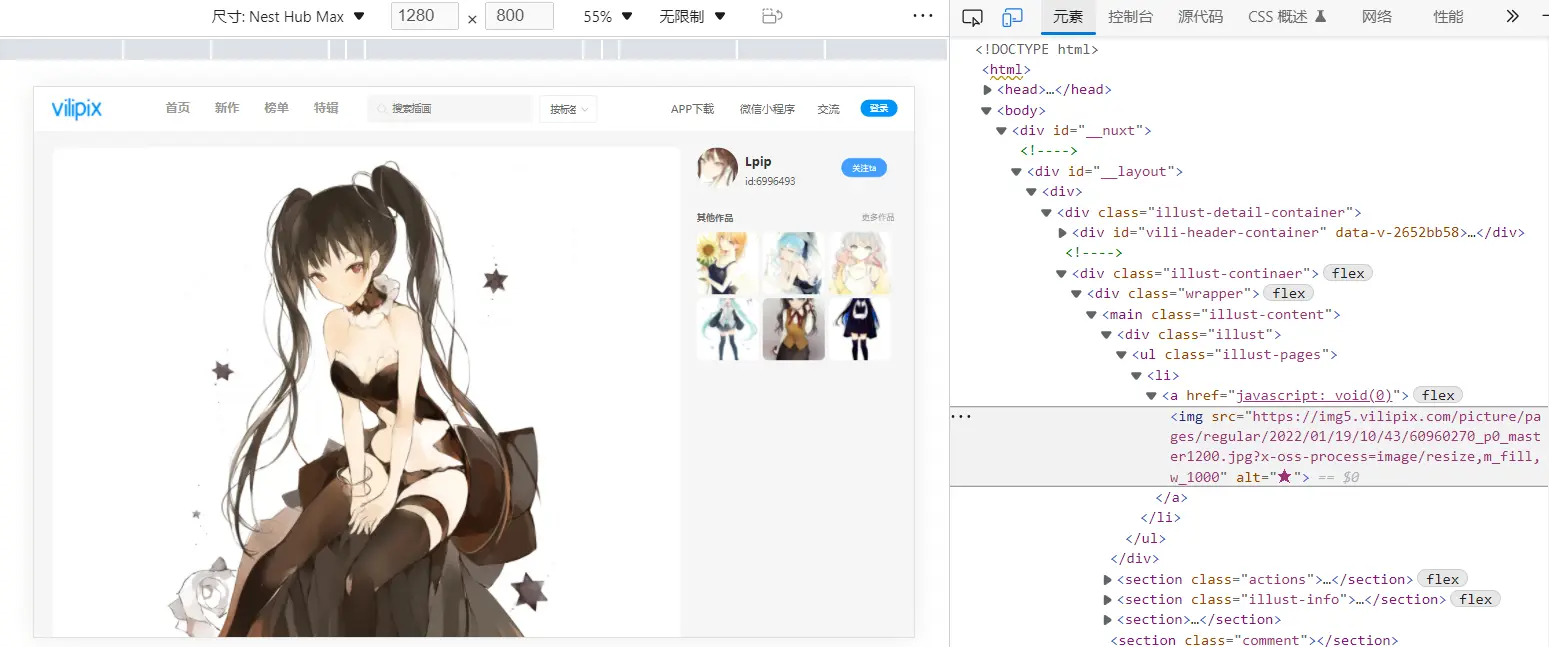Switch to the 性能 tab
Screen dimensions: 1549x647
tap(1448, 17)
